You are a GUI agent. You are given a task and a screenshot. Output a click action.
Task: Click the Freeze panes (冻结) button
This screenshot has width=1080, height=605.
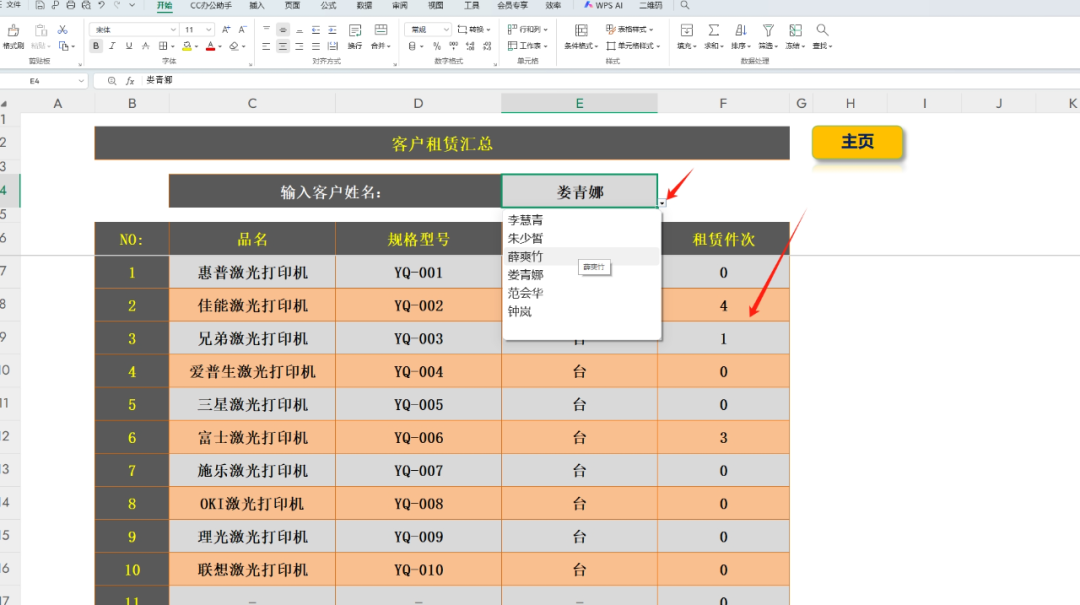tap(796, 36)
